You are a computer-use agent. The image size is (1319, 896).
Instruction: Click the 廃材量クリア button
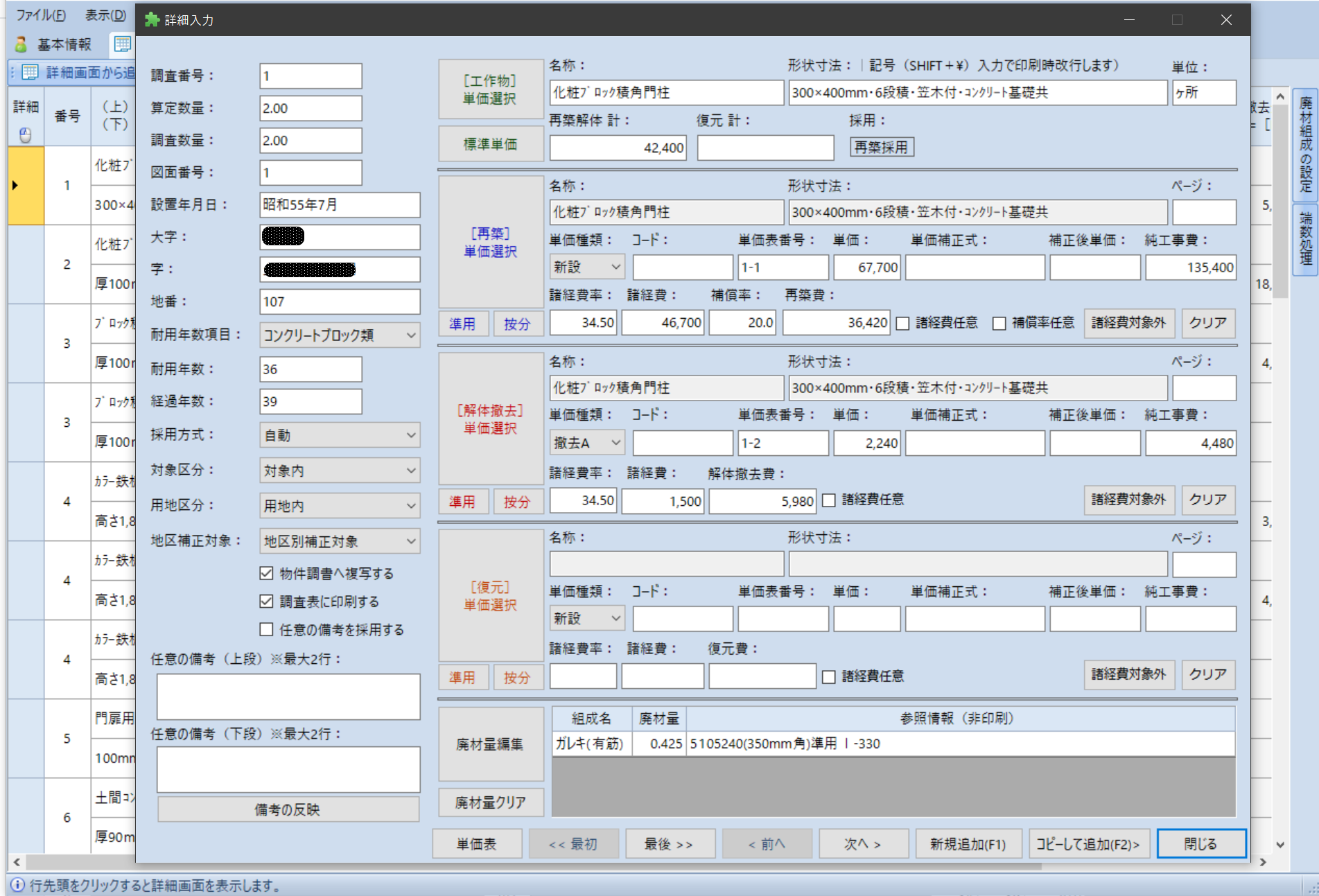(491, 802)
